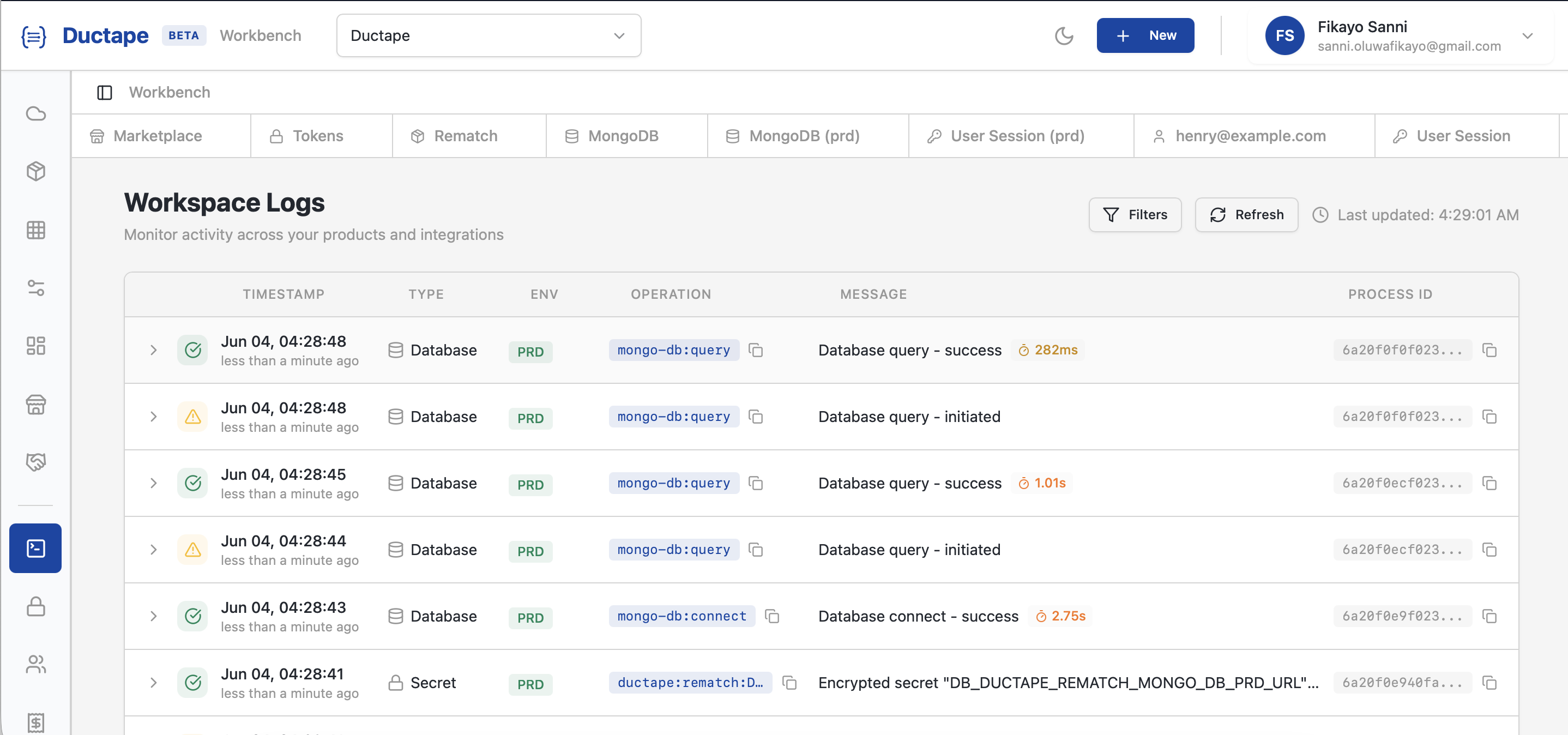Screen dimensions: 1568x735
Task: Expand the 04:28:45 log row
Action: [x=153, y=484]
